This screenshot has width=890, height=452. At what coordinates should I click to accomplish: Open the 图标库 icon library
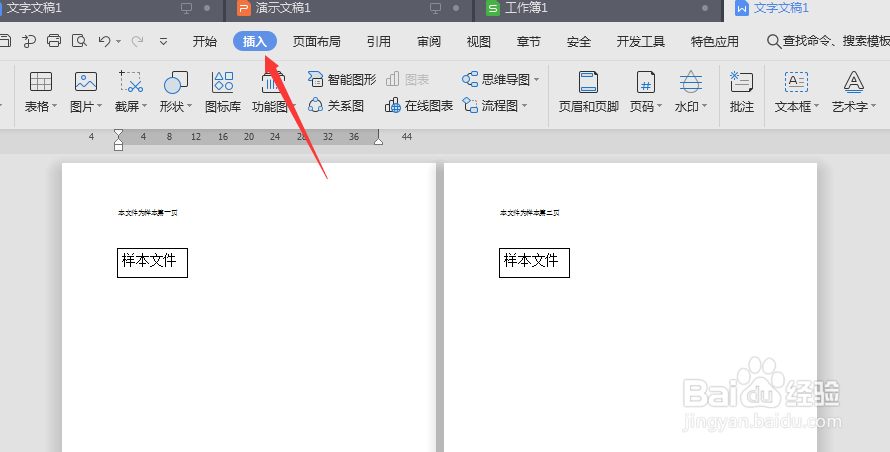point(223,91)
